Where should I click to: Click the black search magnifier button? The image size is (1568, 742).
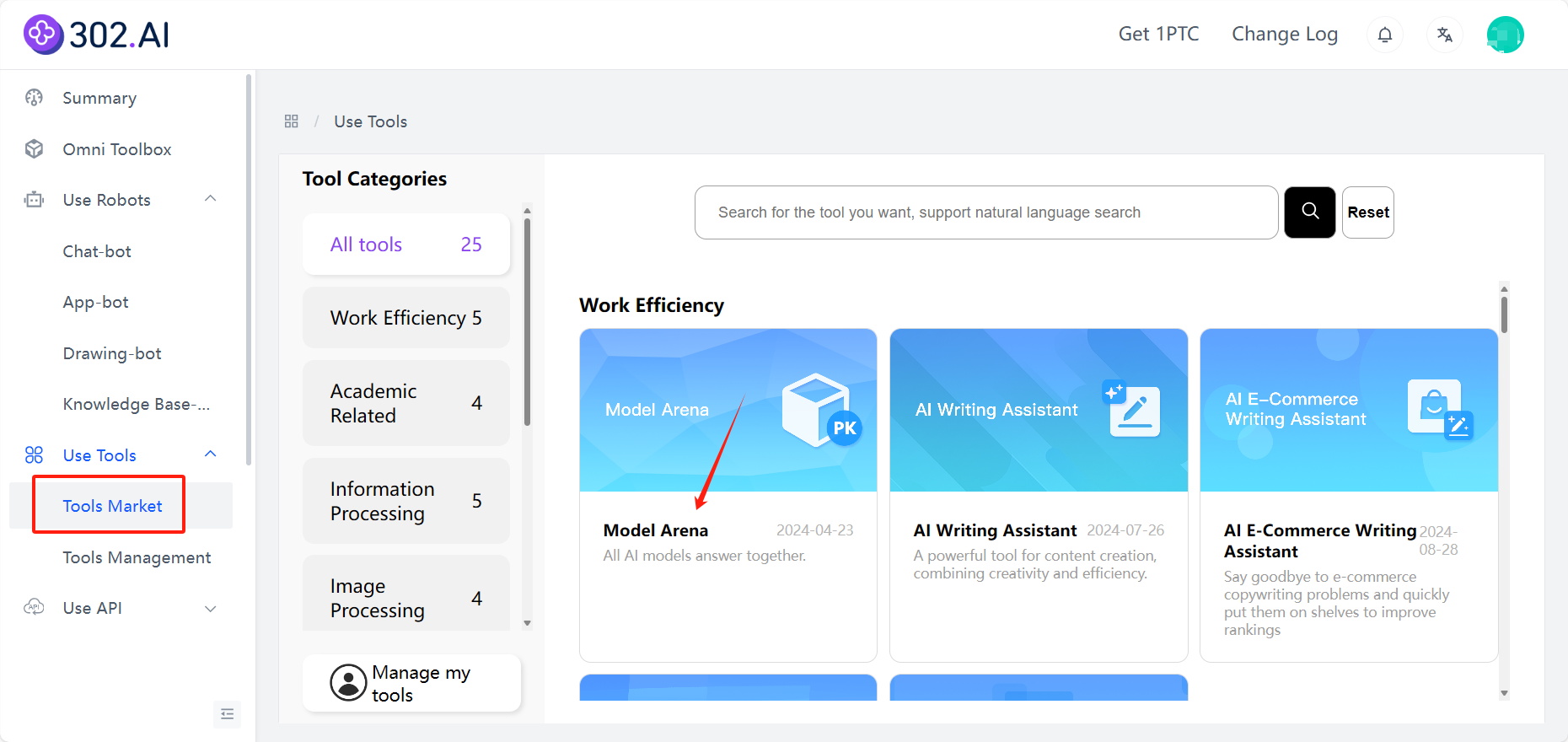click(1309, 212)
